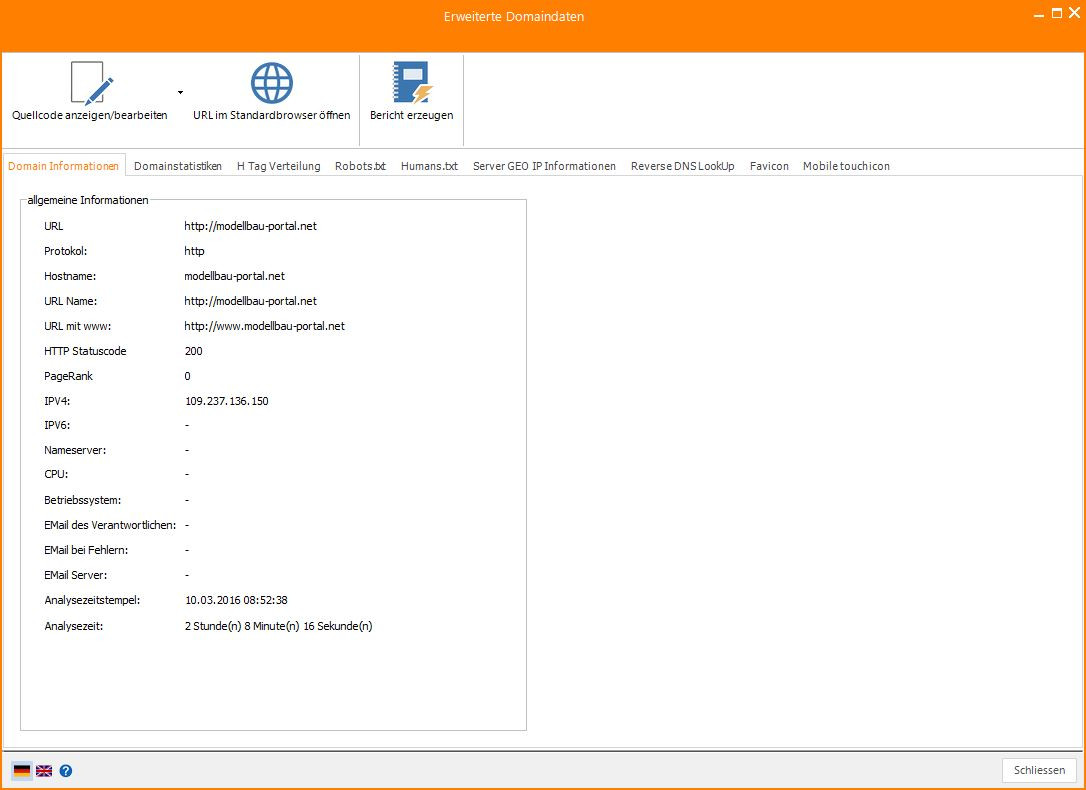Open the H Tag Verteilung tab
The width and height of the screenshot is (1086, 790).
(x=278, y=166)
